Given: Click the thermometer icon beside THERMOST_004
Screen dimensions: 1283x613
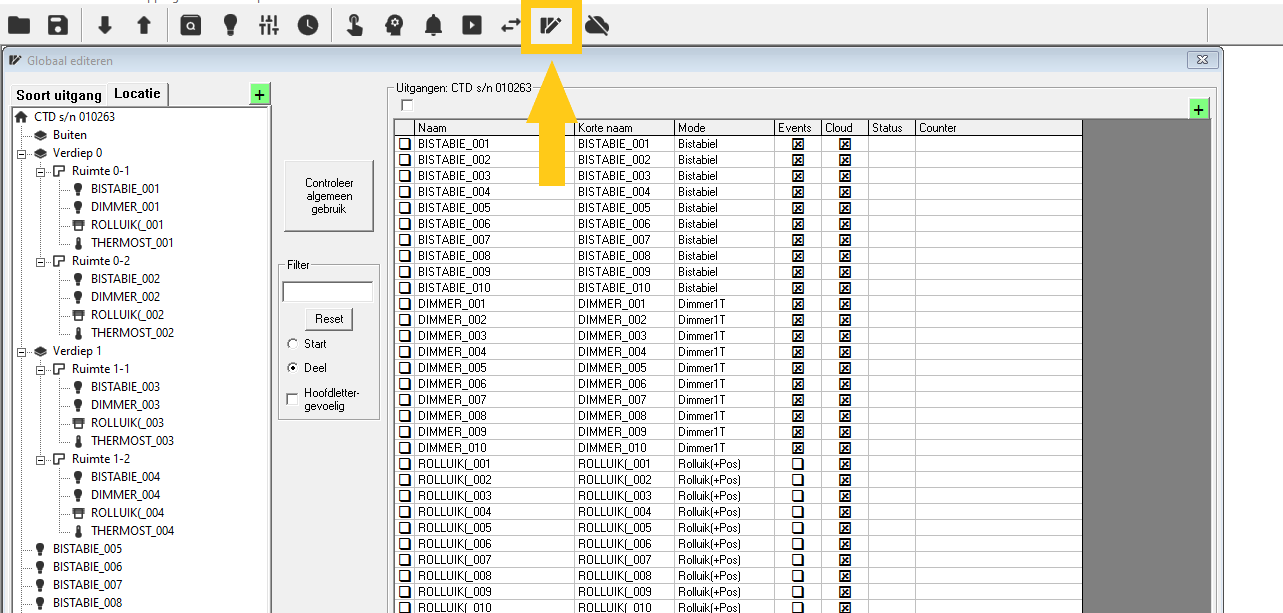Looking at the screenshot, I should click(78, 531).
